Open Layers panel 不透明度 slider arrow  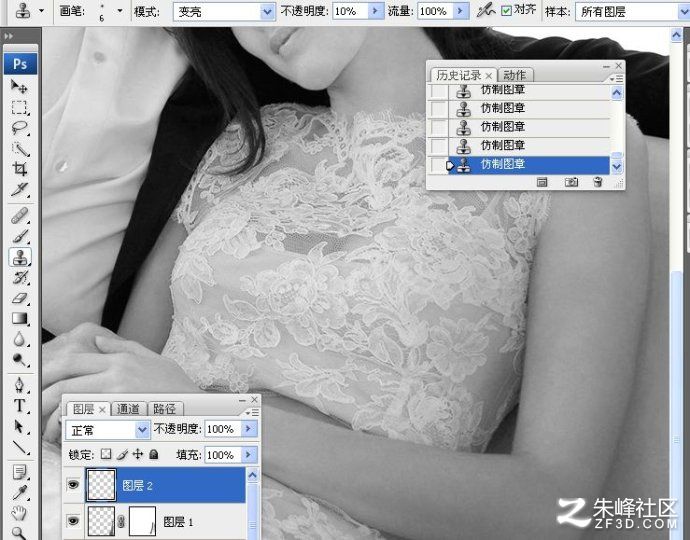tap(249, 428)
